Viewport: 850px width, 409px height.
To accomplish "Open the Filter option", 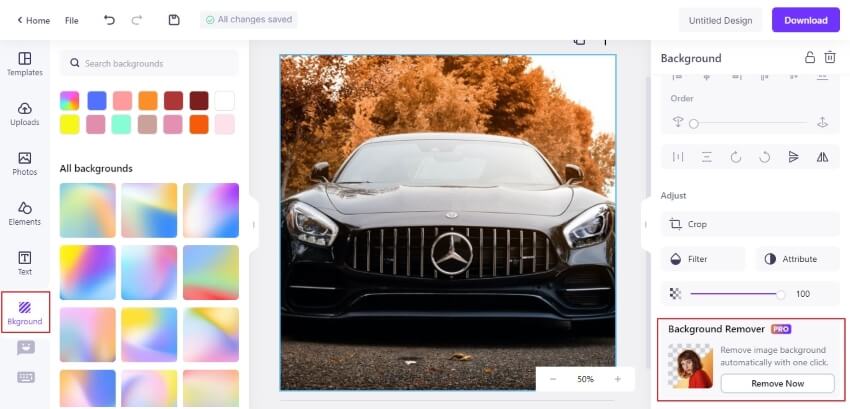I will [x=703, y=259].
